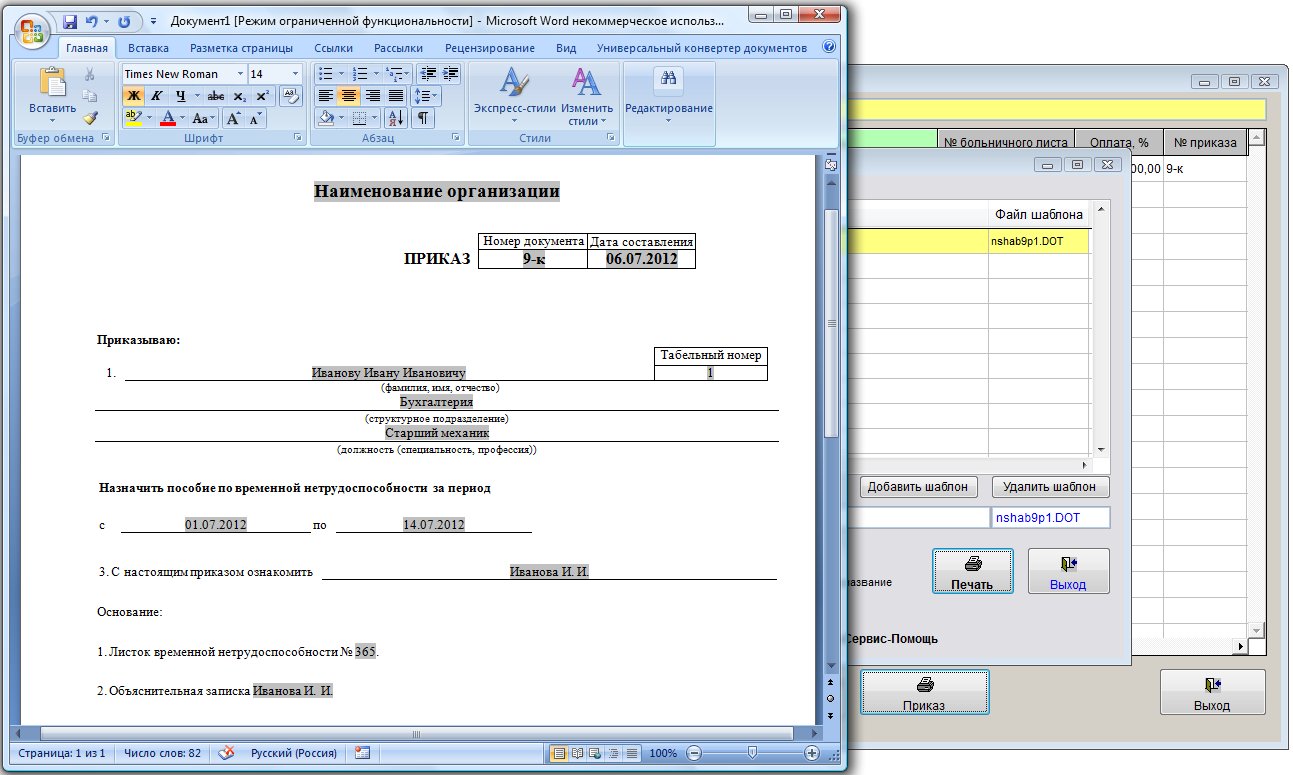Open the font size 14 dropdown
Screen dimensions: 1293x775
295,74
